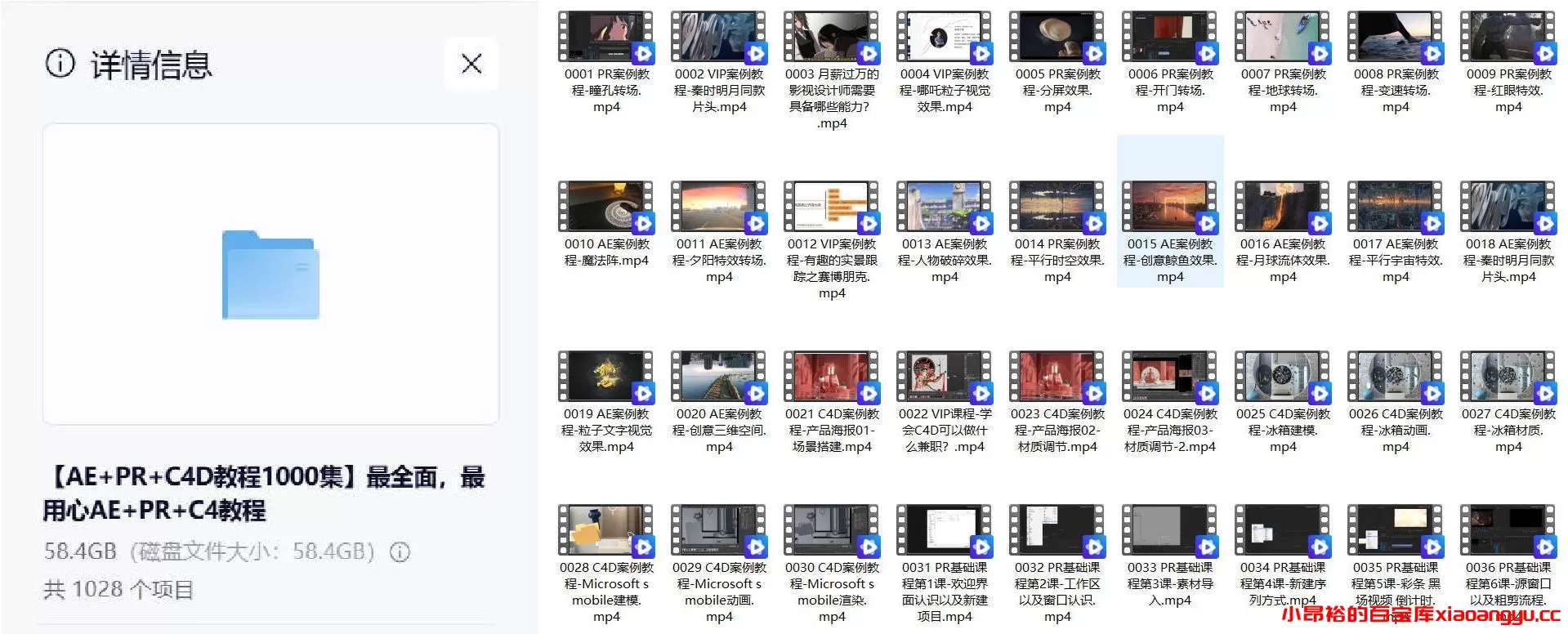Click the 详情信息 panel heading
The image size is (1568, 634).
coord(151,65)
